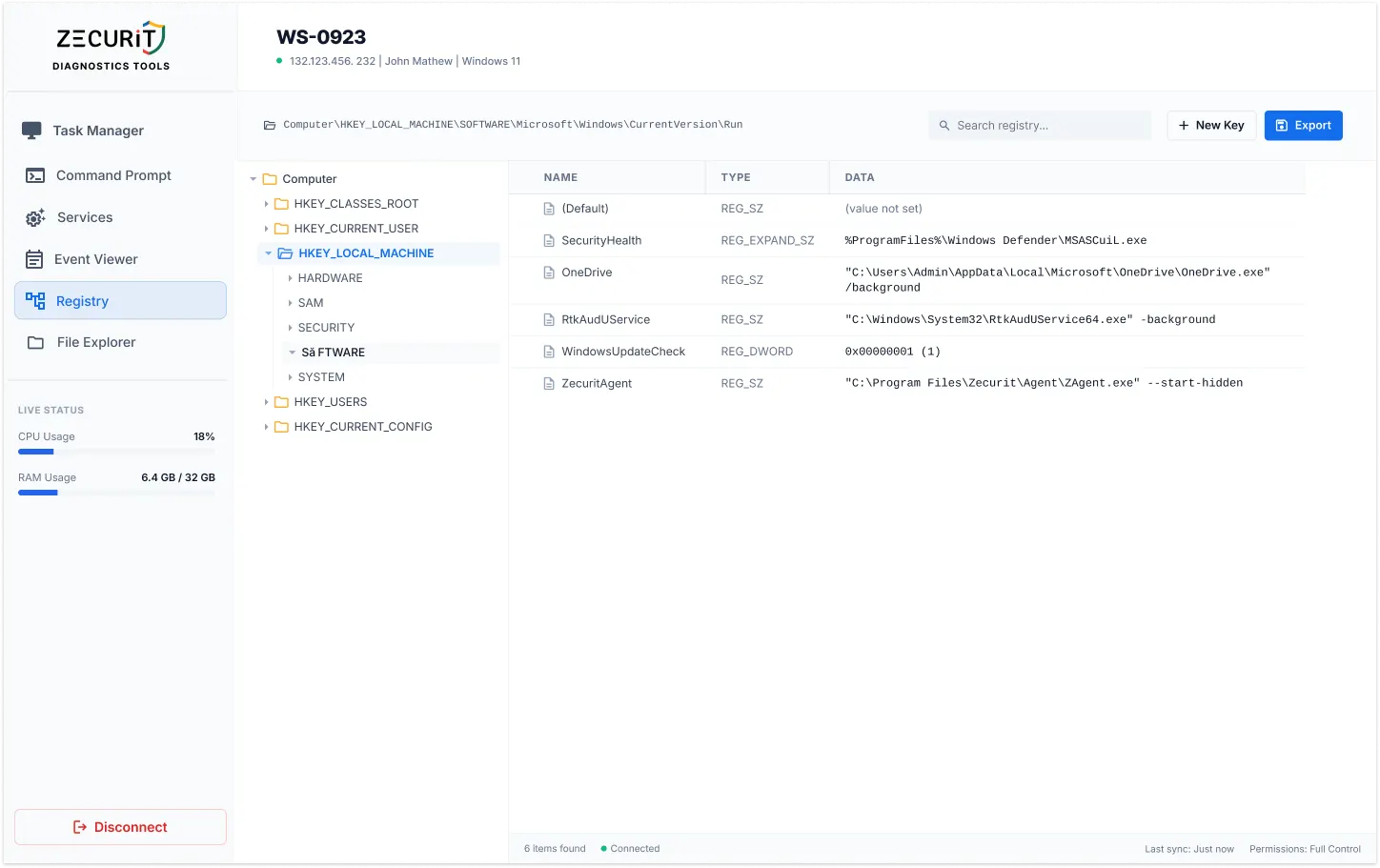This screenshot has width=1380, height=868.
Task: Expand the HKEY_CLASSES_ROOT key
Action: tap(266, 203)
